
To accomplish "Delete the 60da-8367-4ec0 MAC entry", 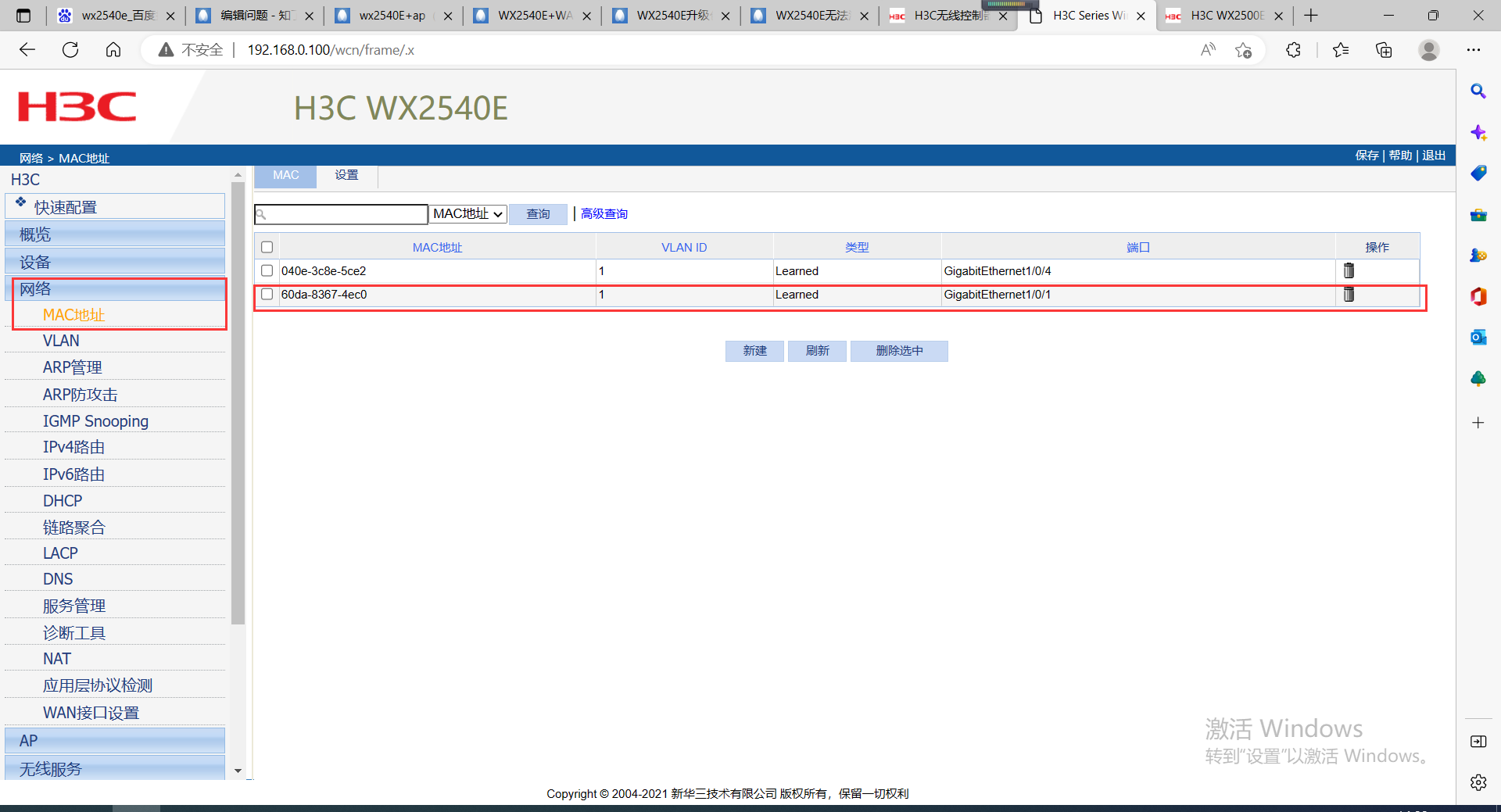I will [1349, 295].
